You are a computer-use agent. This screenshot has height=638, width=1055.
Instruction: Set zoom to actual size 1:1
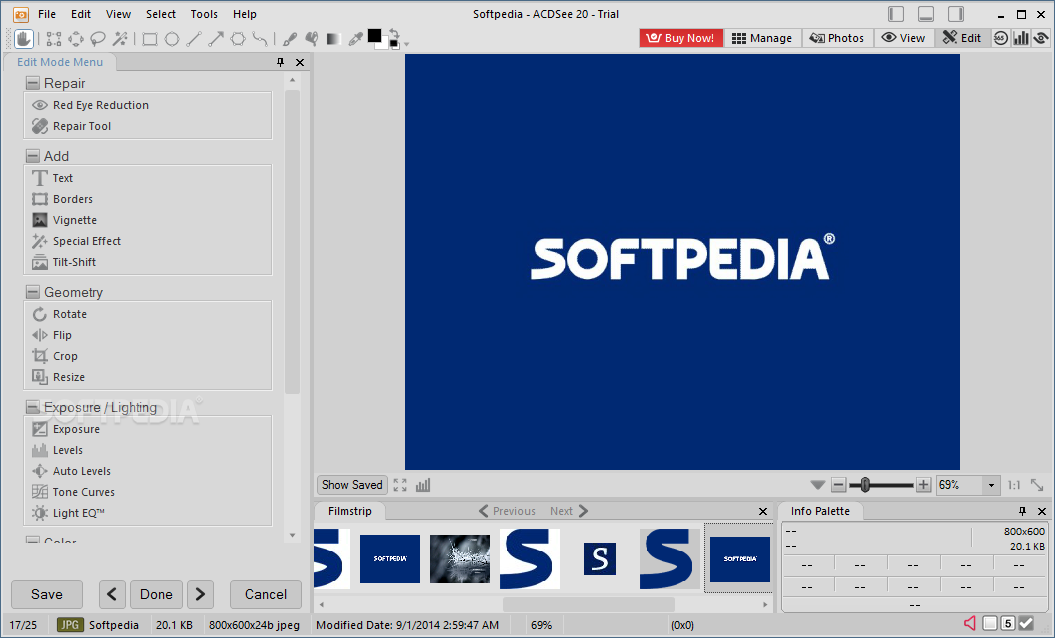pos(1014,485)
